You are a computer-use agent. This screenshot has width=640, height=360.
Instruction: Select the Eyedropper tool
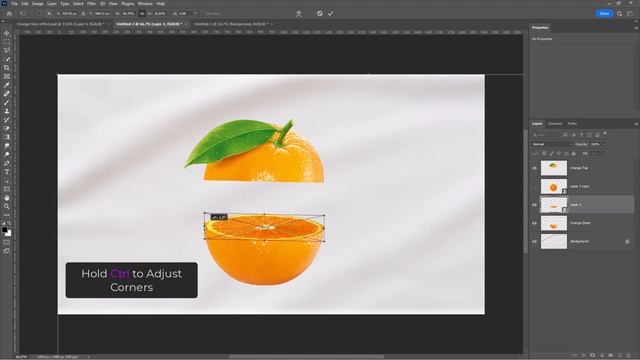click(7, 85)
